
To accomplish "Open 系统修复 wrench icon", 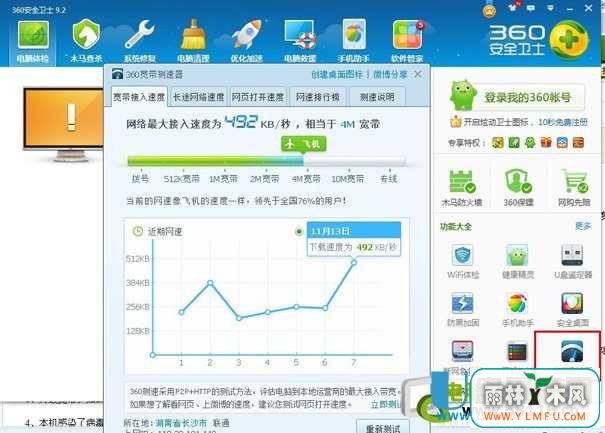I will pyautogui.click(x=140, y=41).
